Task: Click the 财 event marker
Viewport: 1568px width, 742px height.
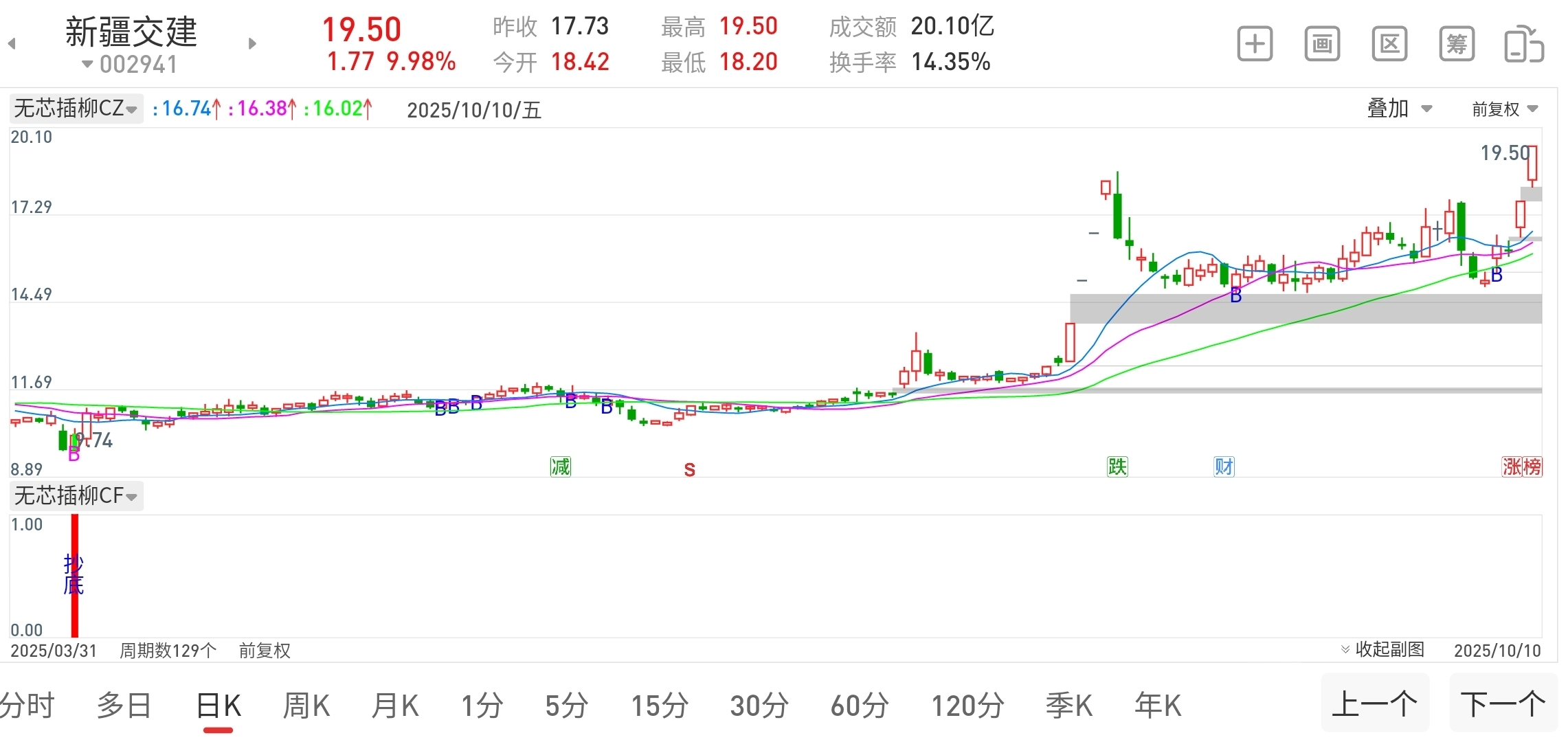Action: [1224, 467]
